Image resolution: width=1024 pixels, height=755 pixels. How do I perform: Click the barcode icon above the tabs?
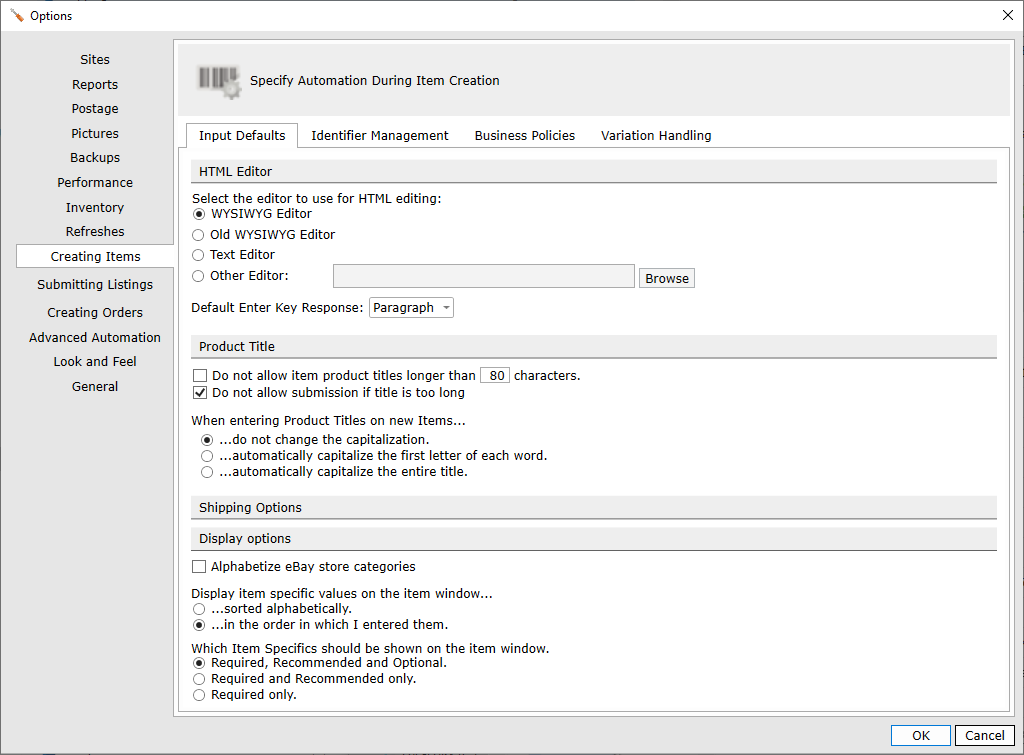[x=218, y=80]
